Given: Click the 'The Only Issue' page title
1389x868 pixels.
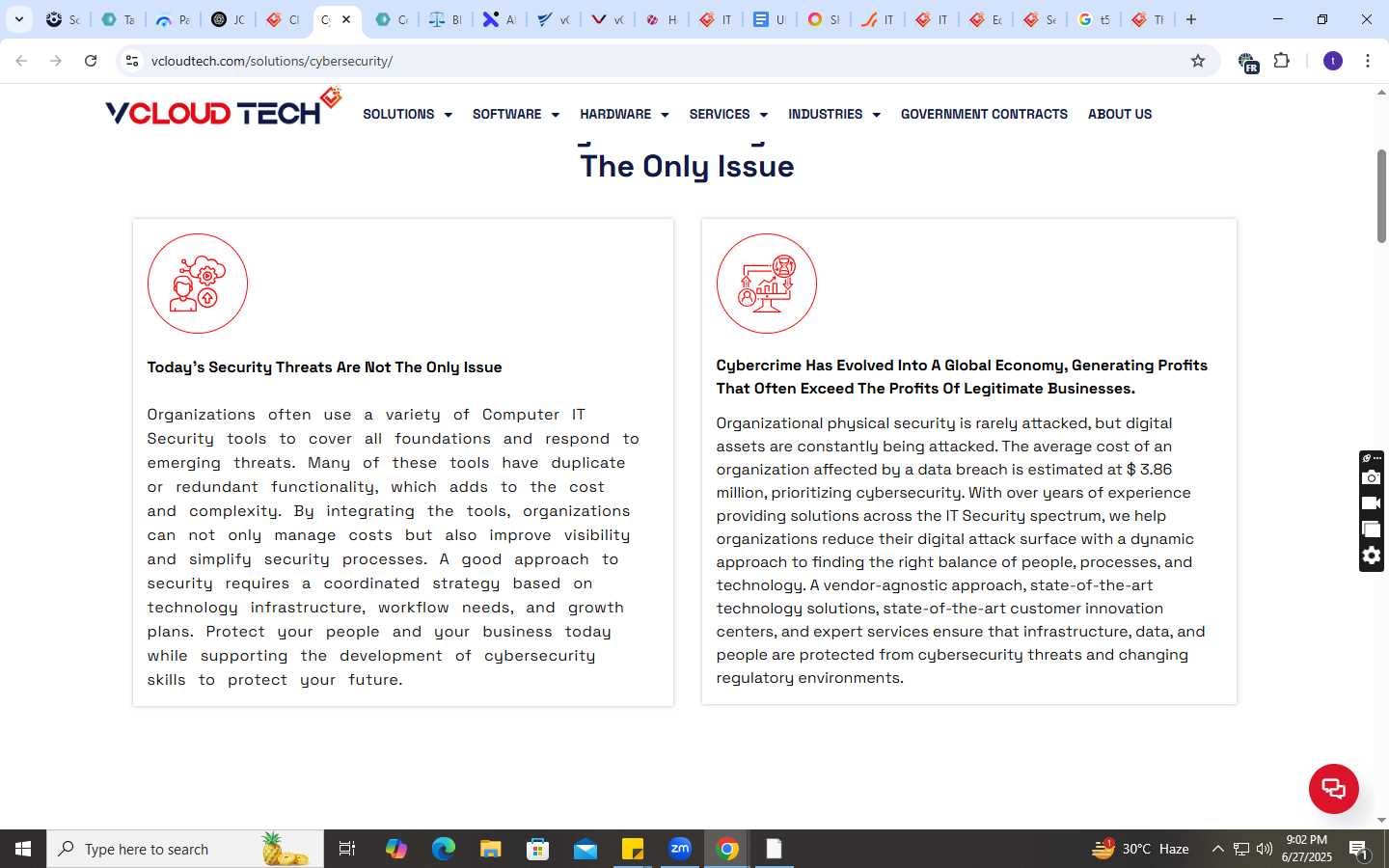Looking at the screenshot, I should (687, 166).
